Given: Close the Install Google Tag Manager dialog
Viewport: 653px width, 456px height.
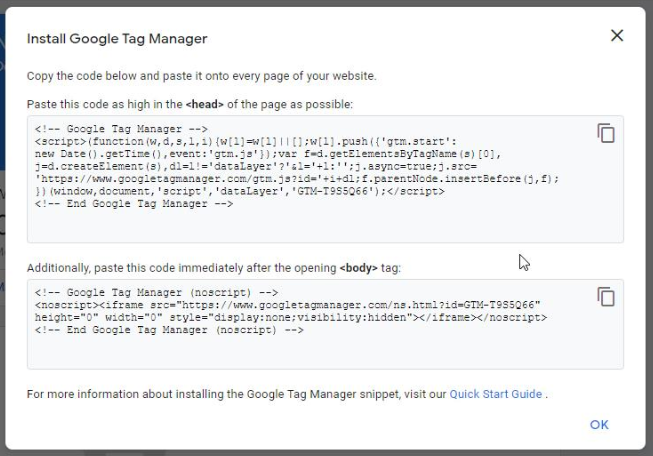Looking at the screenshot, I should tap(616, 36).
